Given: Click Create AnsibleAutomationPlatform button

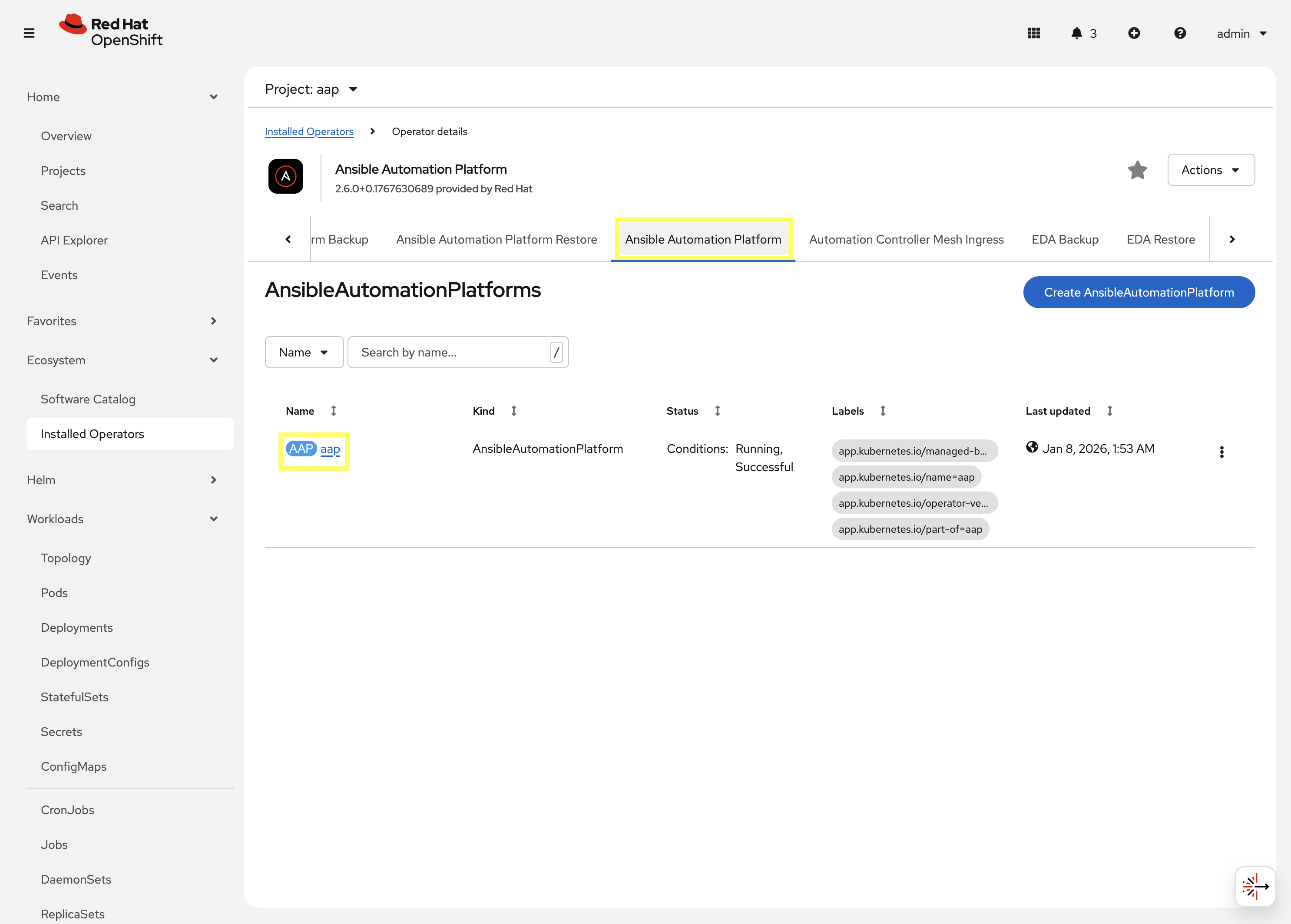Looking at the screenshot, I should point(1139,292).
